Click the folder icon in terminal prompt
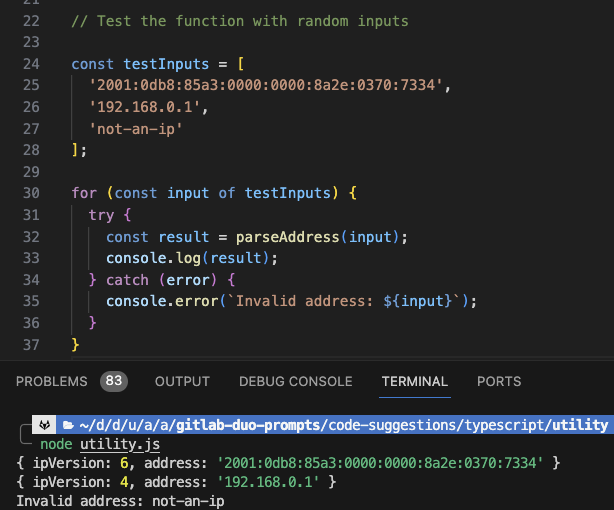614x510 pixels. [68, 425]
